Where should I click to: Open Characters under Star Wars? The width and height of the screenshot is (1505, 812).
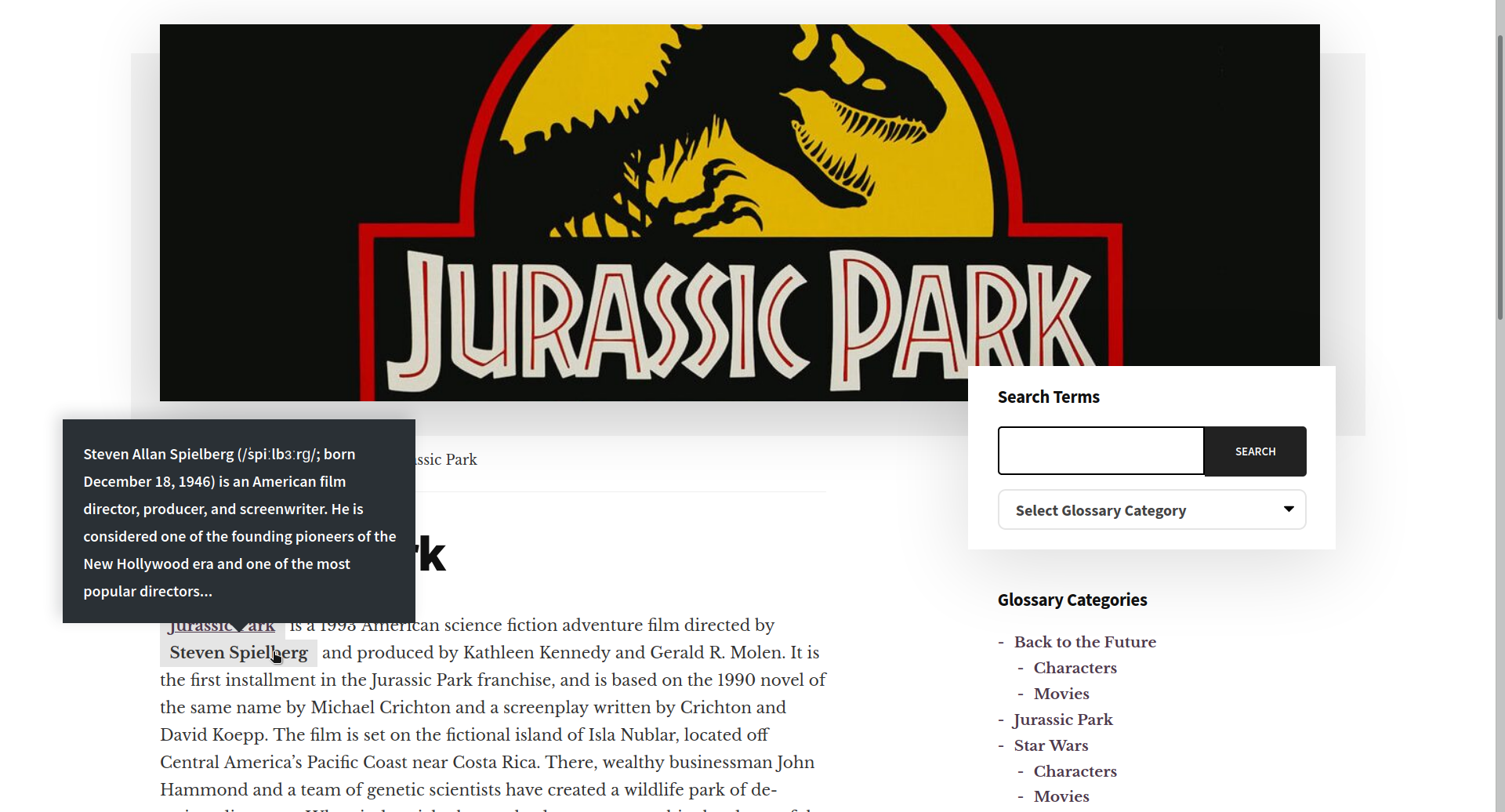1075,771
